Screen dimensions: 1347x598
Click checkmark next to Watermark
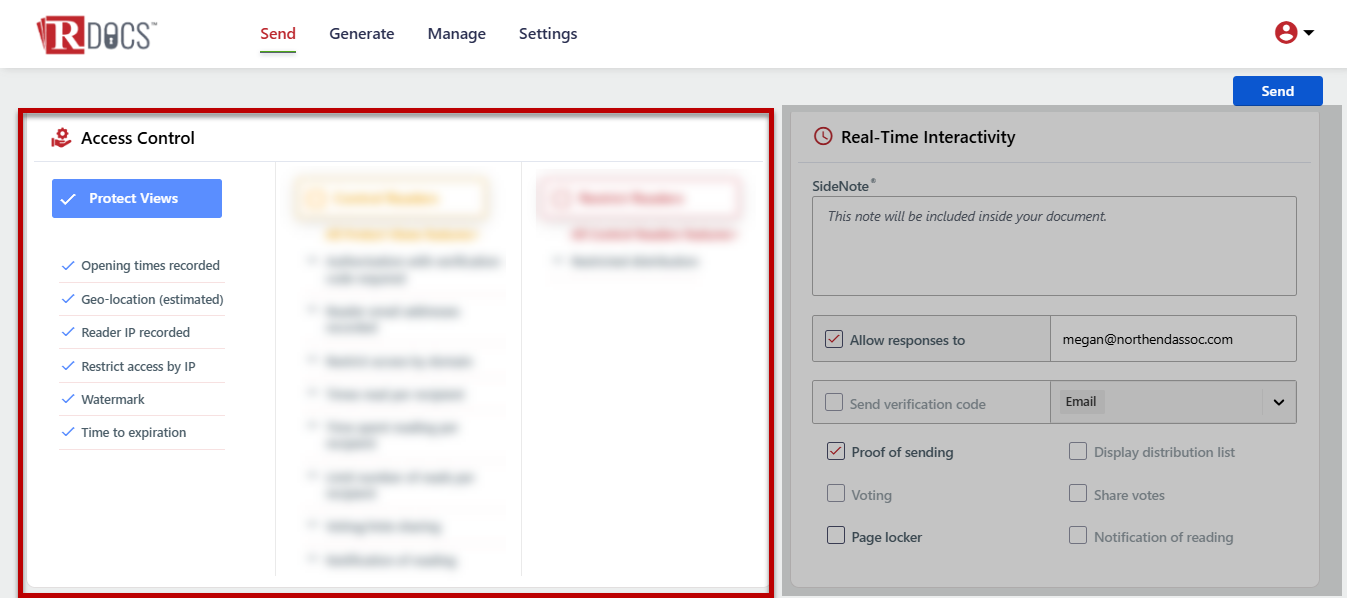click(68, 399)
